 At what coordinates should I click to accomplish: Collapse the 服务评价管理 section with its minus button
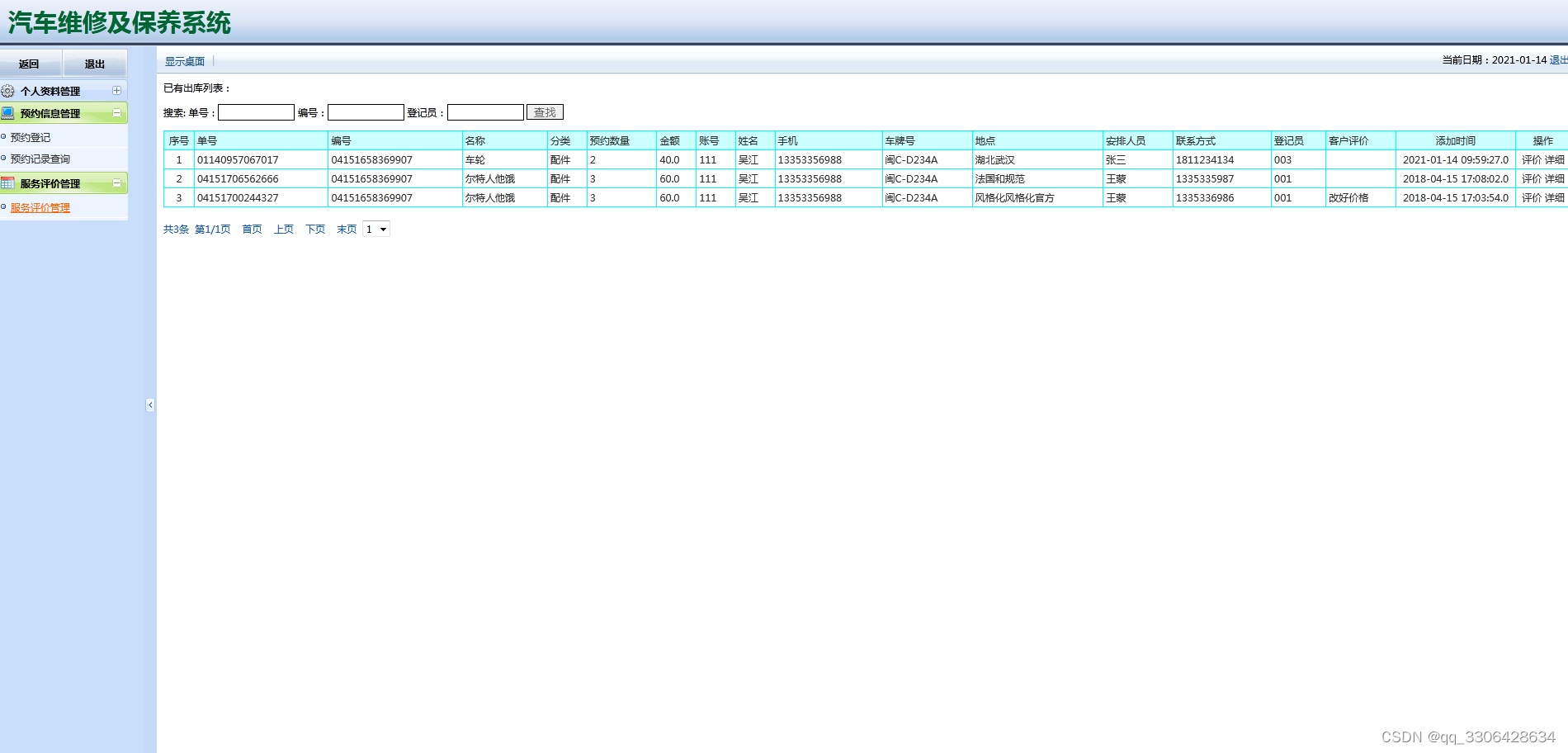click(x=116, y=183)
